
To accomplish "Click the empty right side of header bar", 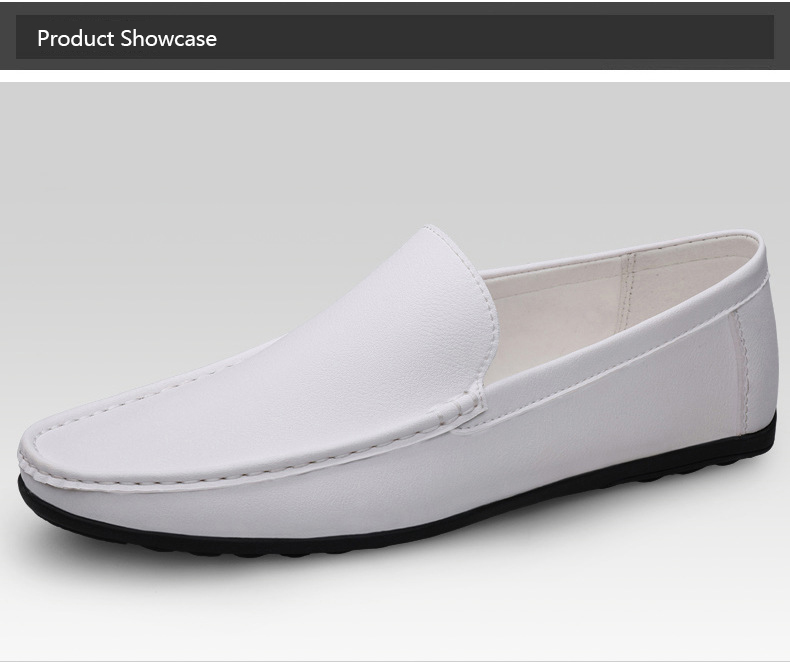I will coord(600,38).
